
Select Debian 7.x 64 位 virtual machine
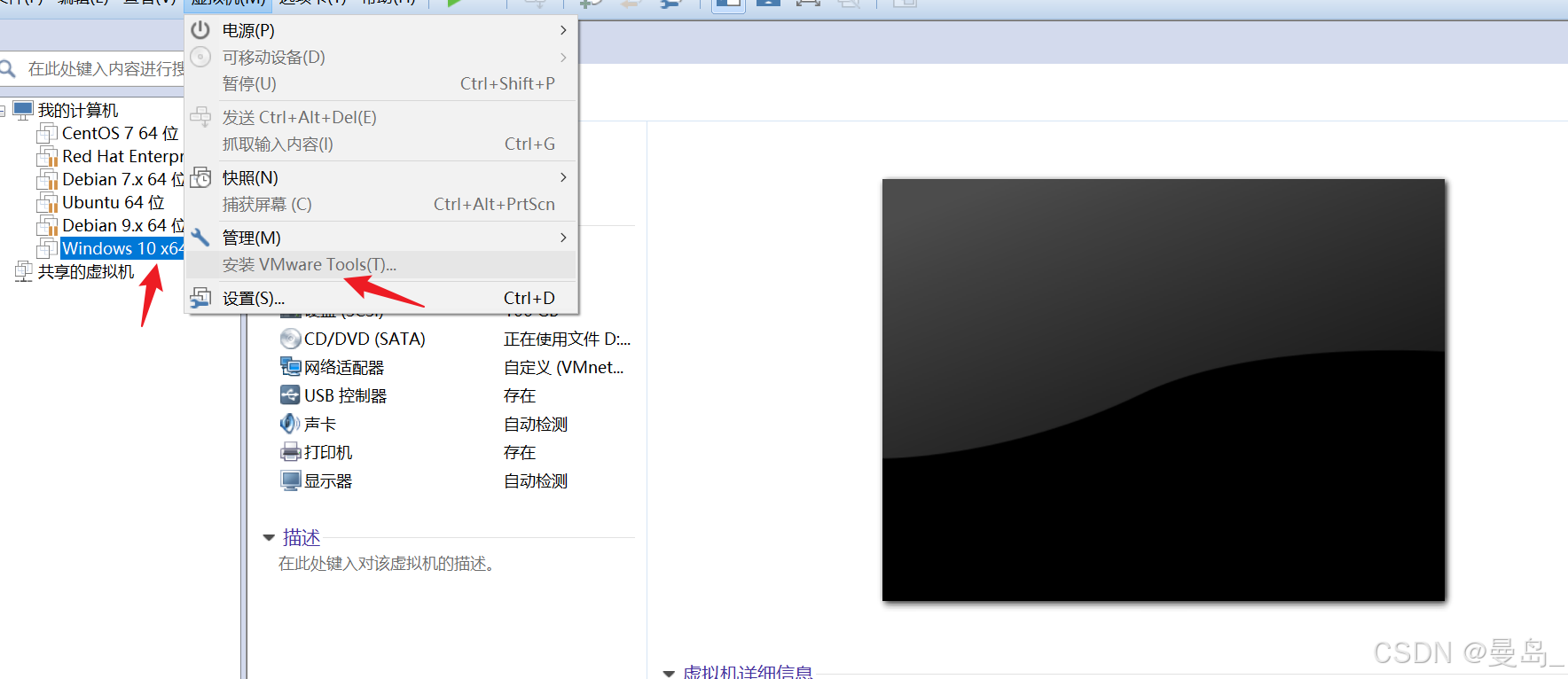pos(123,179)
